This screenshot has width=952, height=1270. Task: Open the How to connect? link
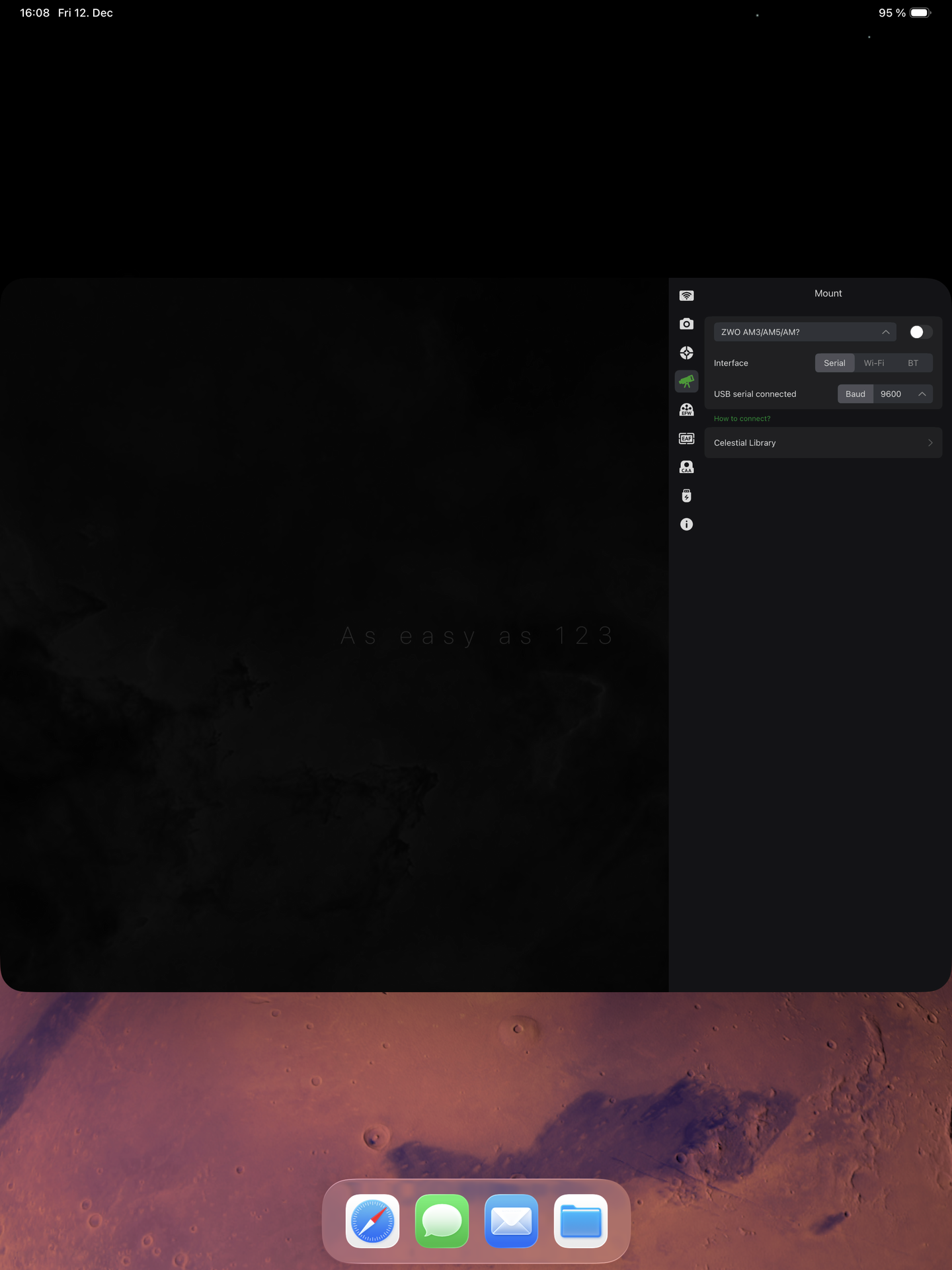point(742,419)
